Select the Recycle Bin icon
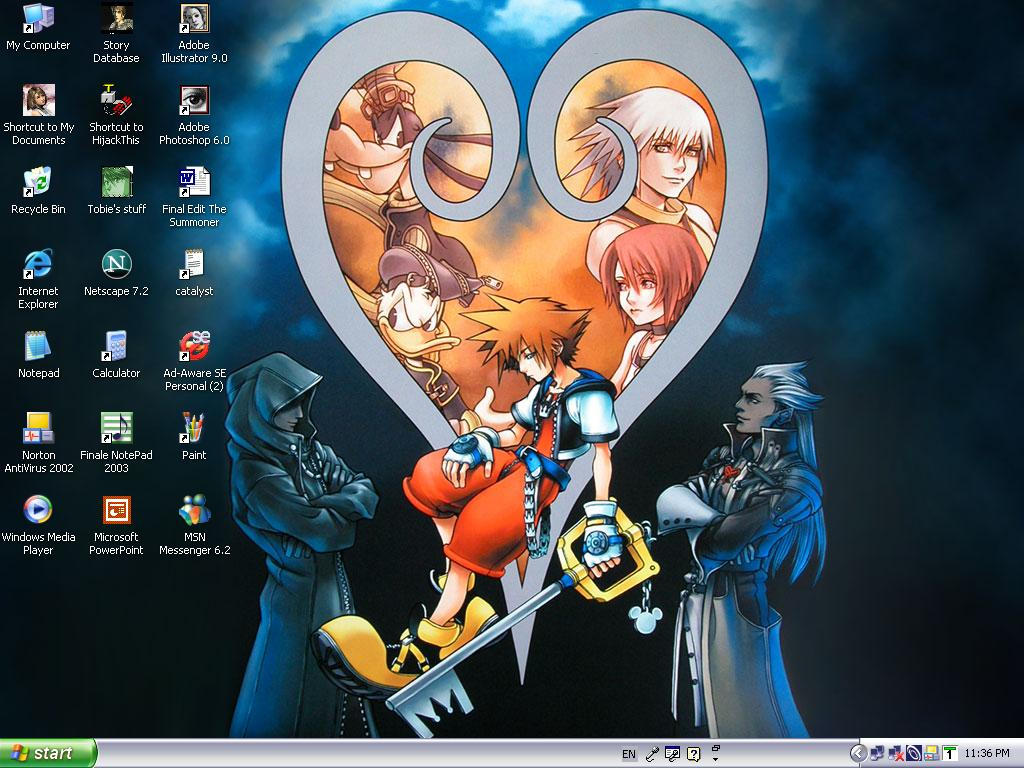Viewport: 1024px width, 768px height. click(x=38, y=191)
